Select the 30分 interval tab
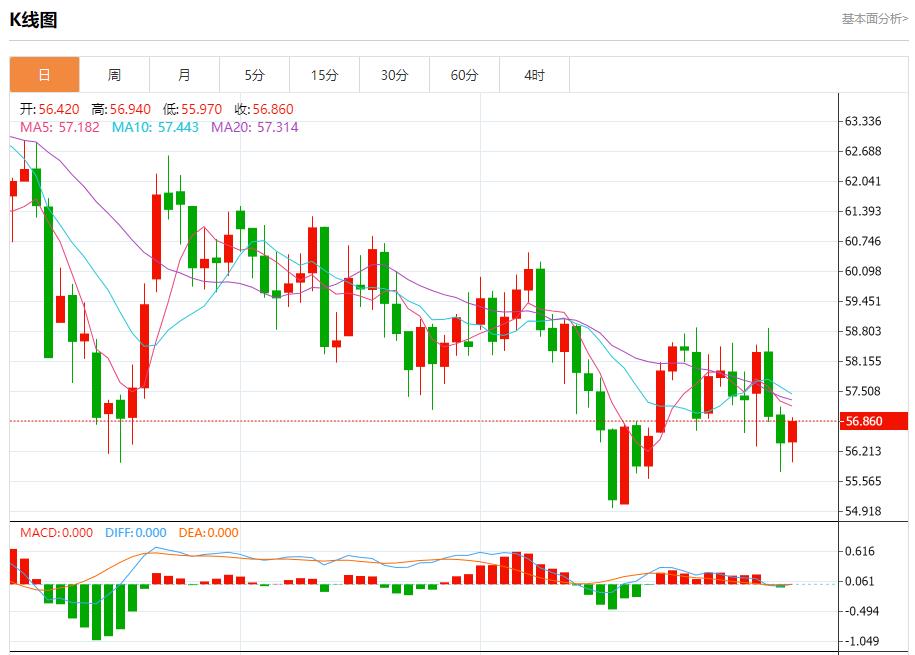This screenshot has width=915, height=655. click(x=394, y=75)
